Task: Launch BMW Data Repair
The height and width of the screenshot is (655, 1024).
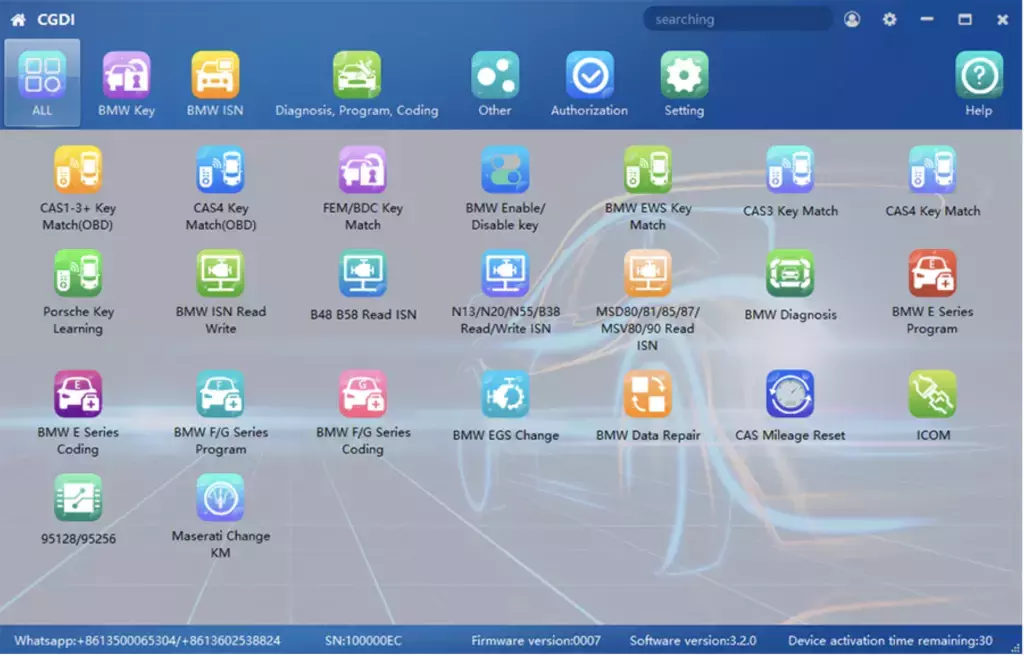Action: (647, 394)
